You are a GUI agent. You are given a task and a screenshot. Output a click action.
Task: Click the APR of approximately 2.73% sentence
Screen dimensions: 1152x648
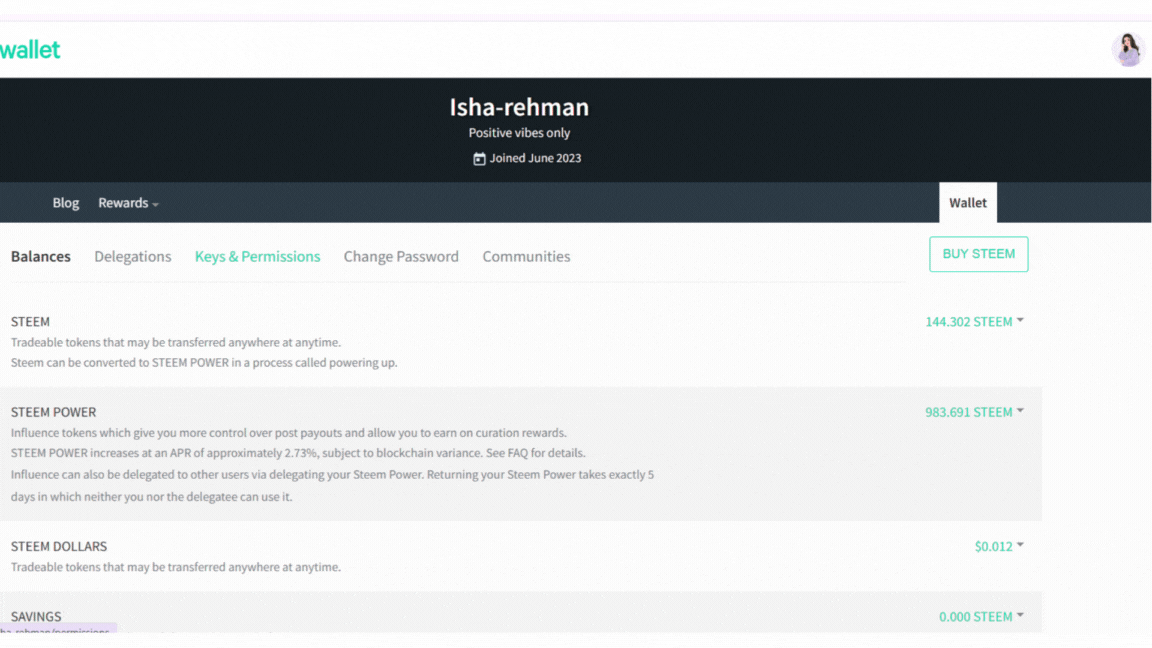pos(298,453)
